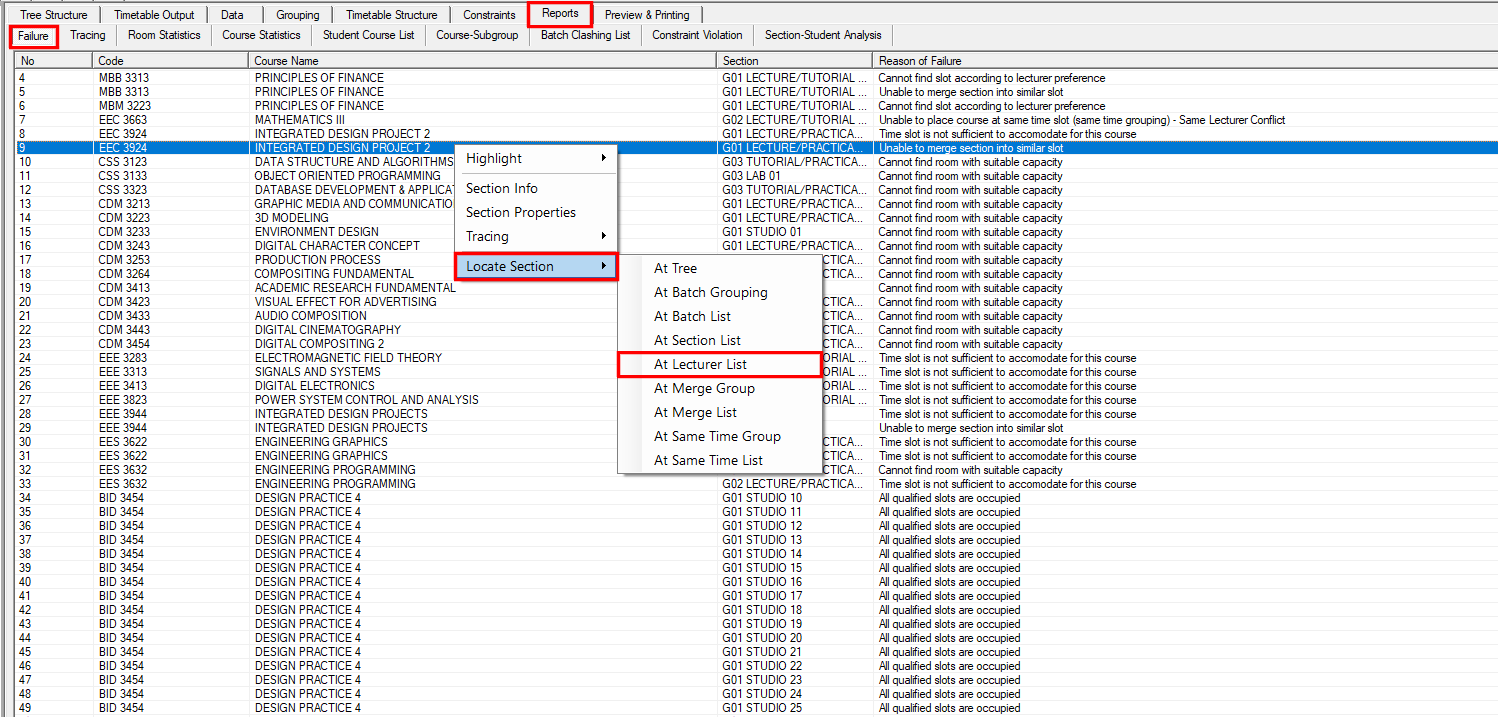Open the Tracing sub-tab
This screenshot has width=1498, height=717.
(x=88, y=35)
